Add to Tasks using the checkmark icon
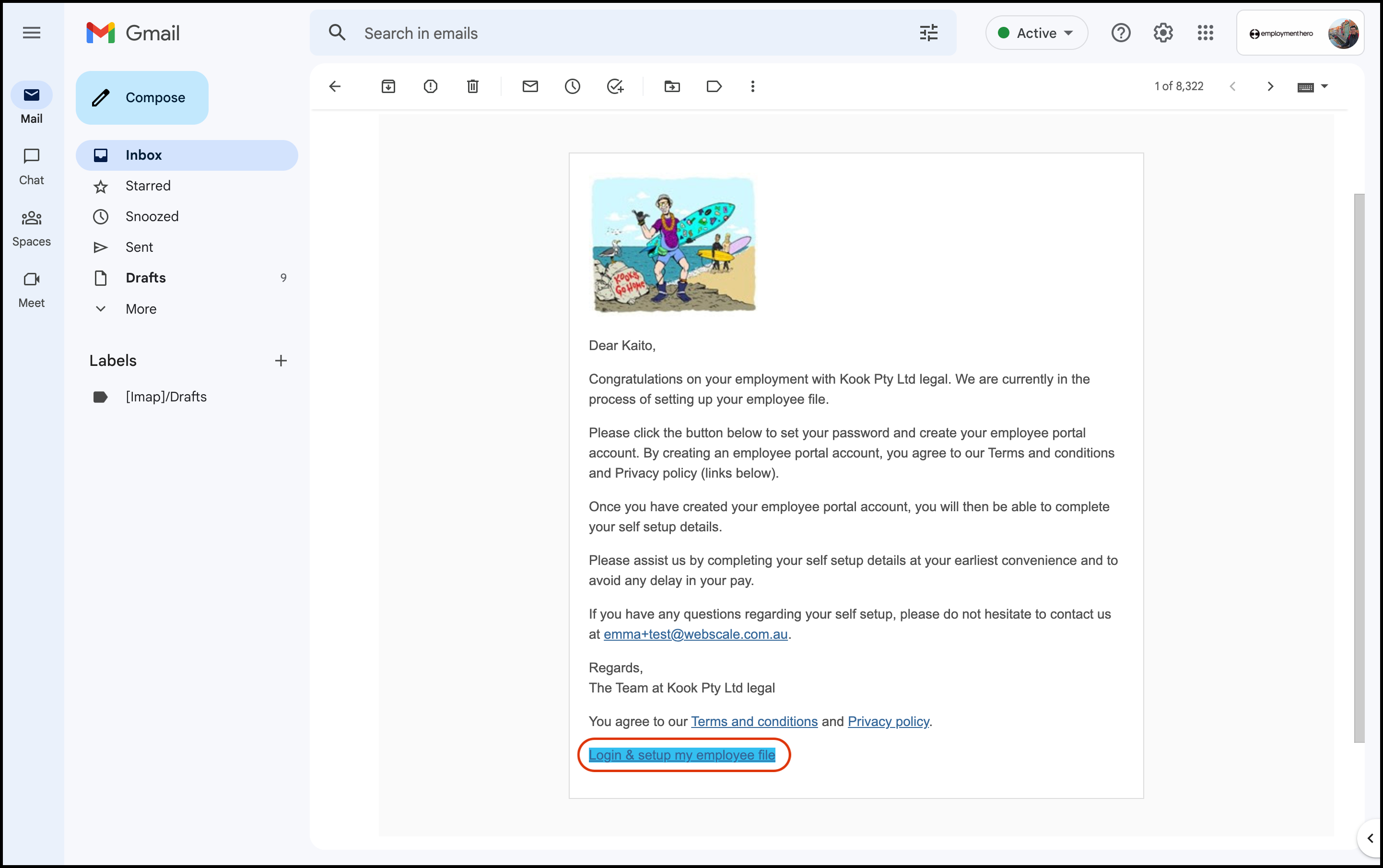 tap(615, 87)
